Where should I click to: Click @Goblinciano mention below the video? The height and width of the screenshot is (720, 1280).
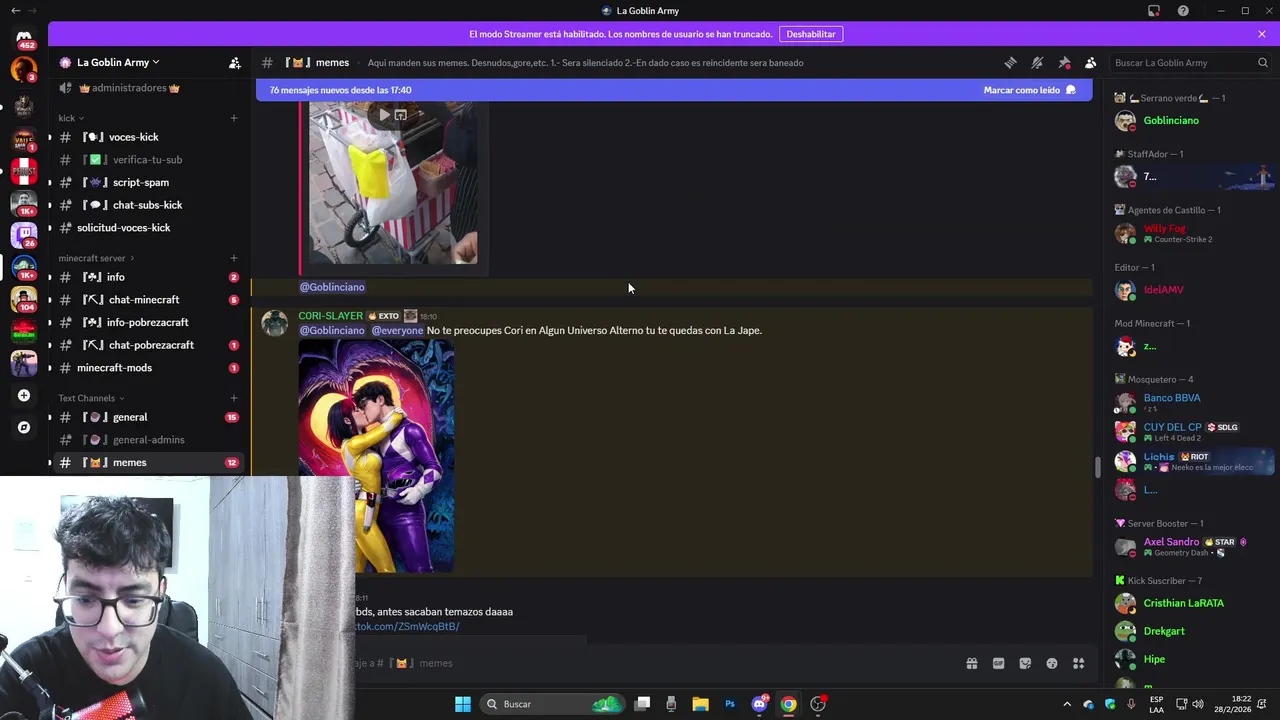pos(332,287)
